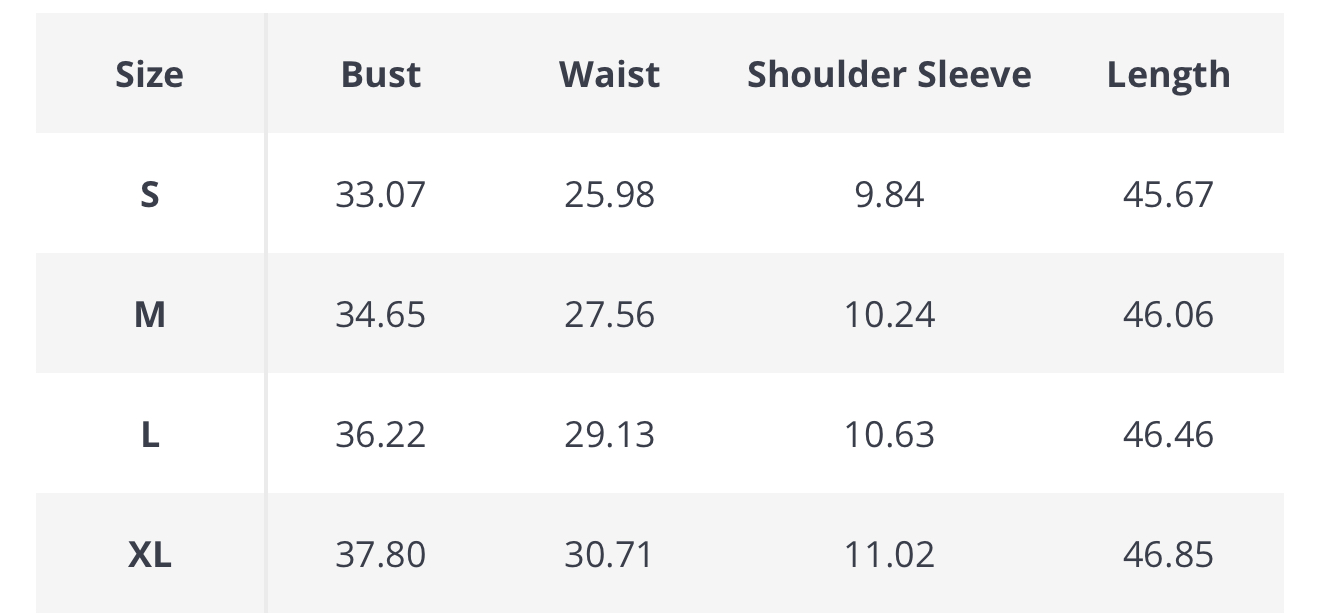Screen dimensions: 1320x614
Task: Select the Shoulder Sleeve column header
Action: 889,75
